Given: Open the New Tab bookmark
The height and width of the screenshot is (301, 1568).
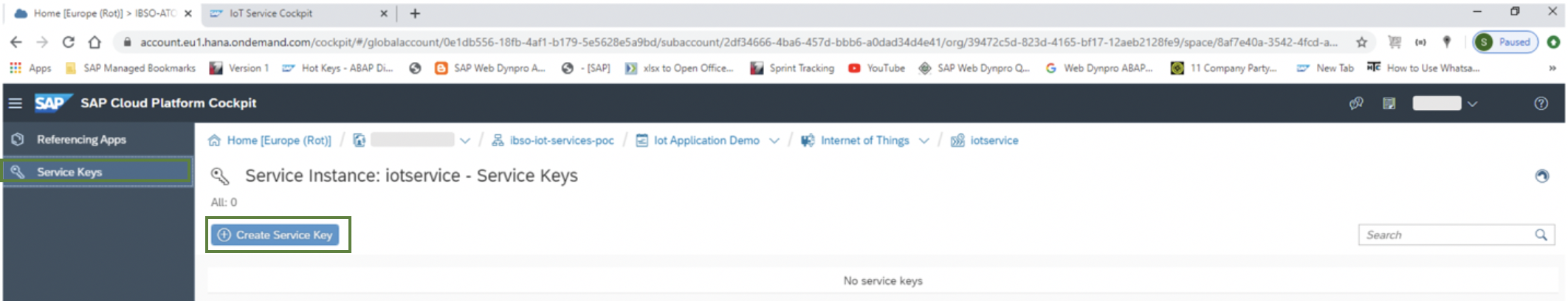Looking at the screenshot, I should (1326, 68).
